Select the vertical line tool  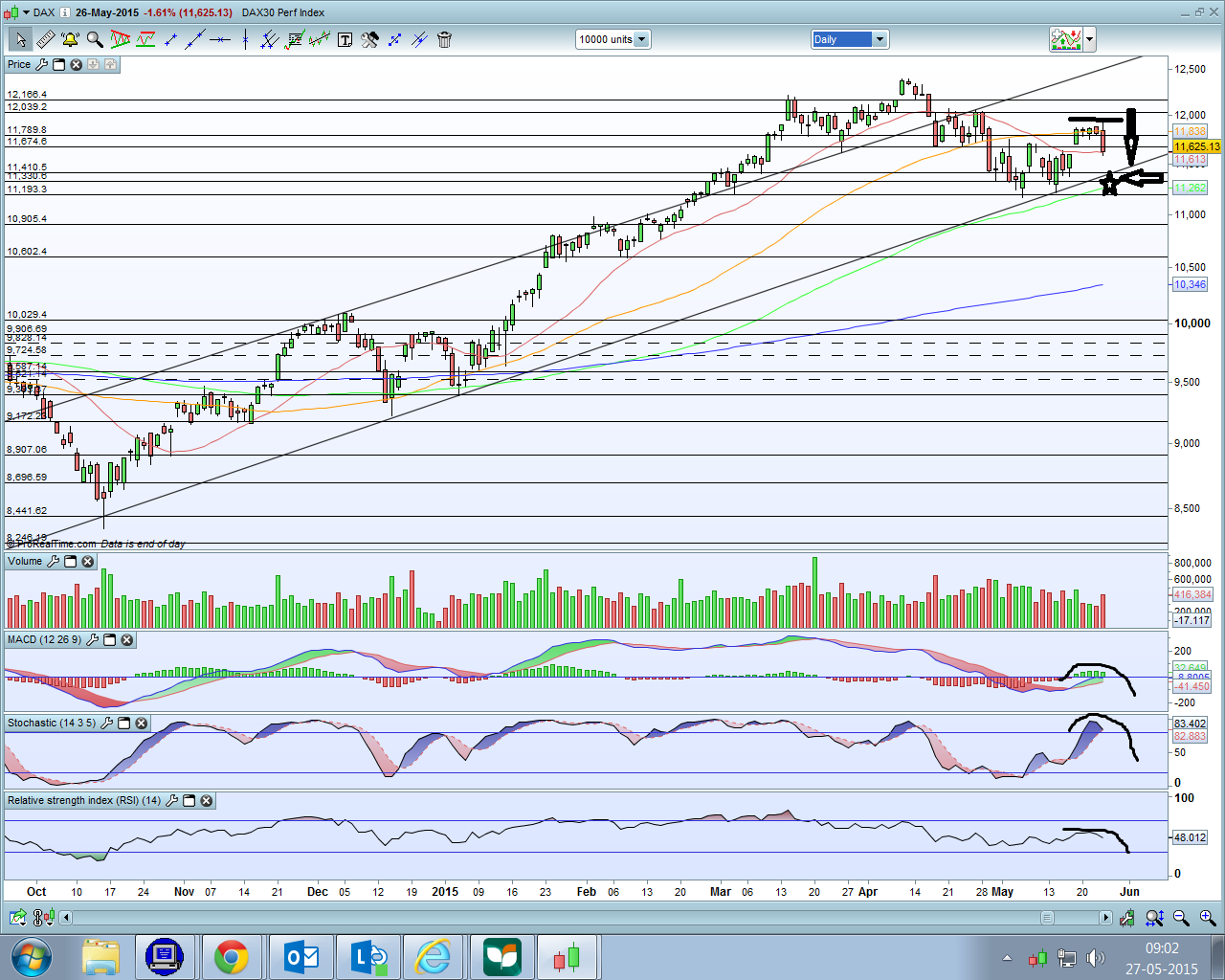point(245,39)
